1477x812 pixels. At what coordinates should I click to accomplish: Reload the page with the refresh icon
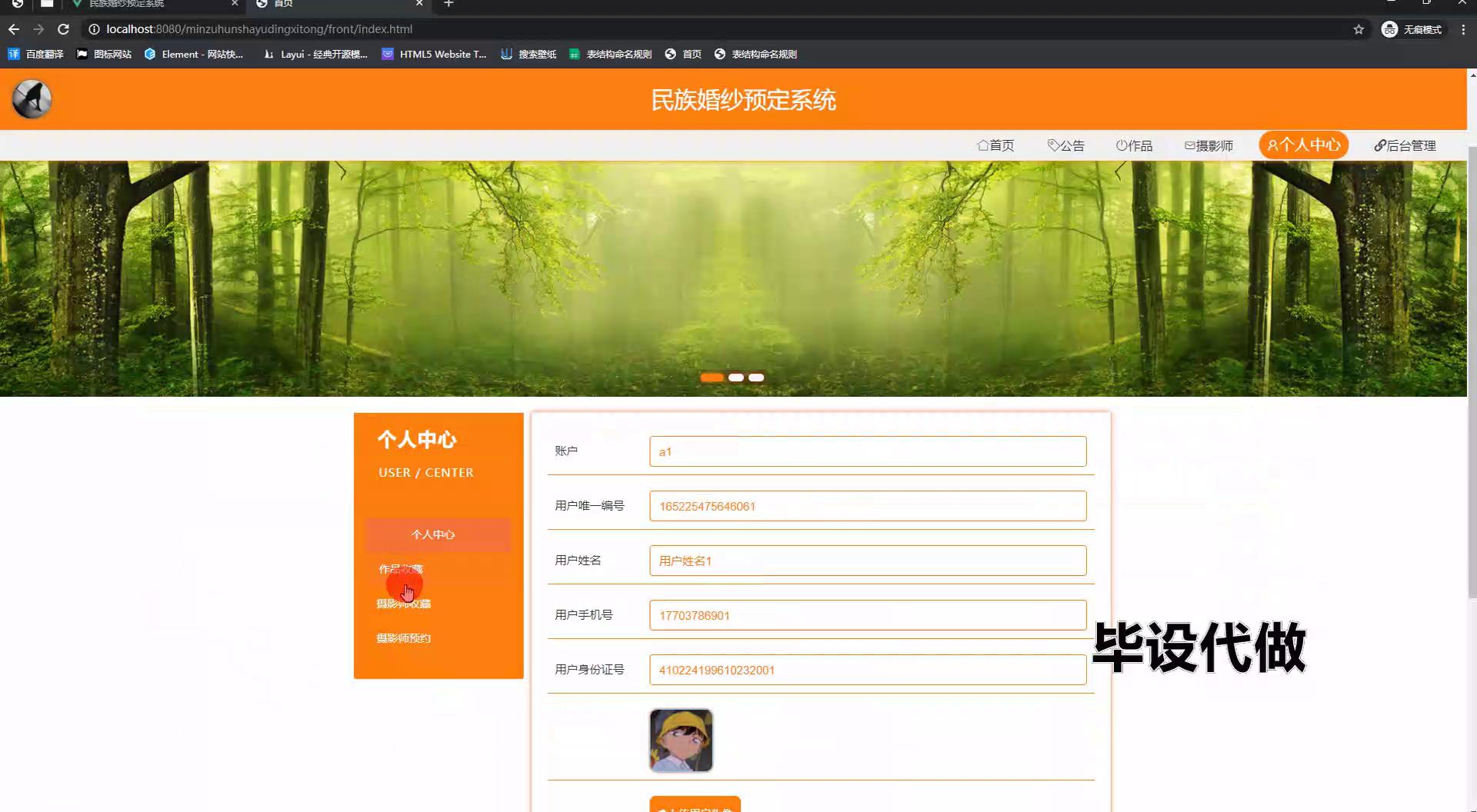(x=64, y=29)
